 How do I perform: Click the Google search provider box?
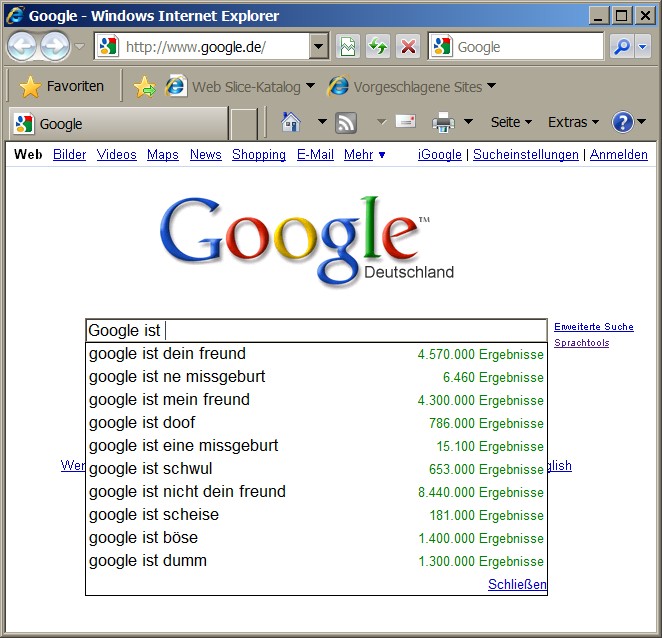[x=516, y=46]
